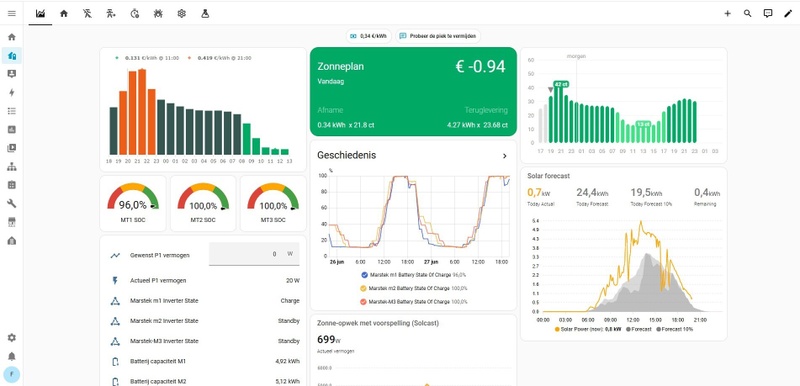The width and height of the screenshot is (800, 386).
Task: Open the house dashboard sidebar icon below store
Action: pos(12,241)
